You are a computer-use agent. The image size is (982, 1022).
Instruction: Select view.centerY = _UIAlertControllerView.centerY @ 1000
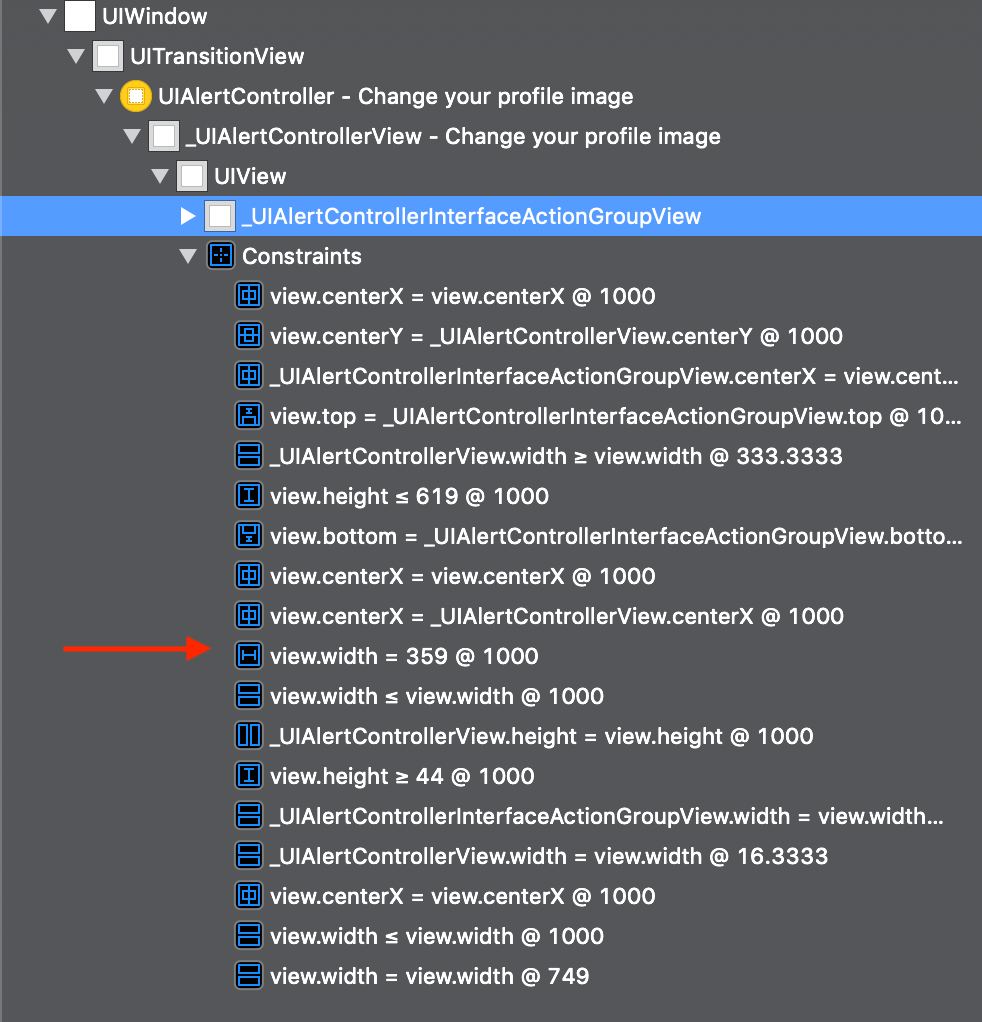click(x=556, y=336)
